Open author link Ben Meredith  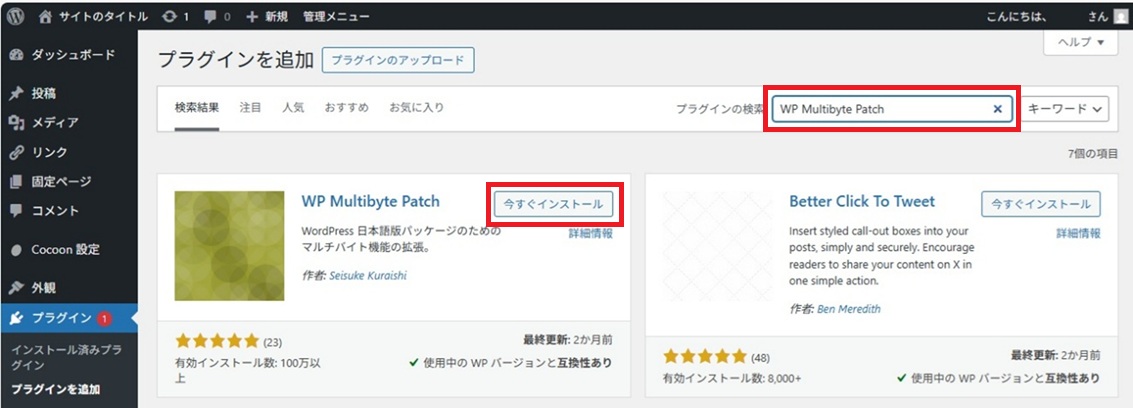(848, 309)
